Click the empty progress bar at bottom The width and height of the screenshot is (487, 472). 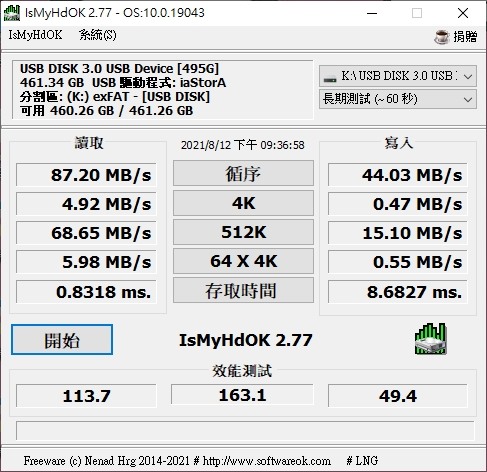245,431
